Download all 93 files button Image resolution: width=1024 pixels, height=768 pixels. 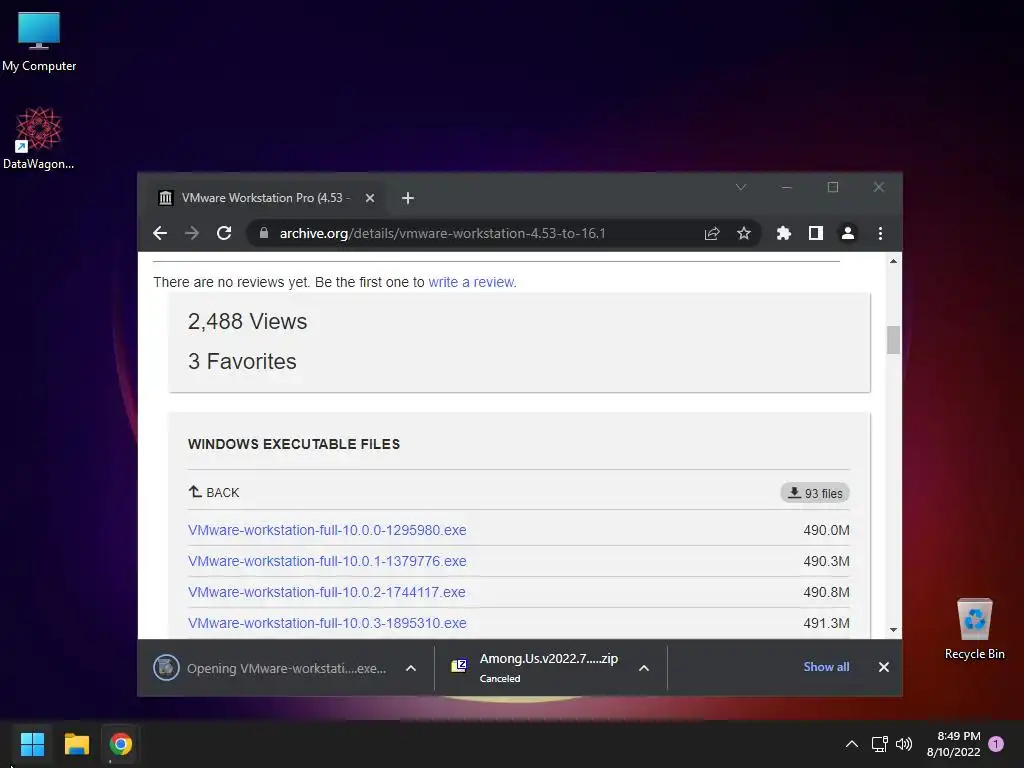(815, 493)
